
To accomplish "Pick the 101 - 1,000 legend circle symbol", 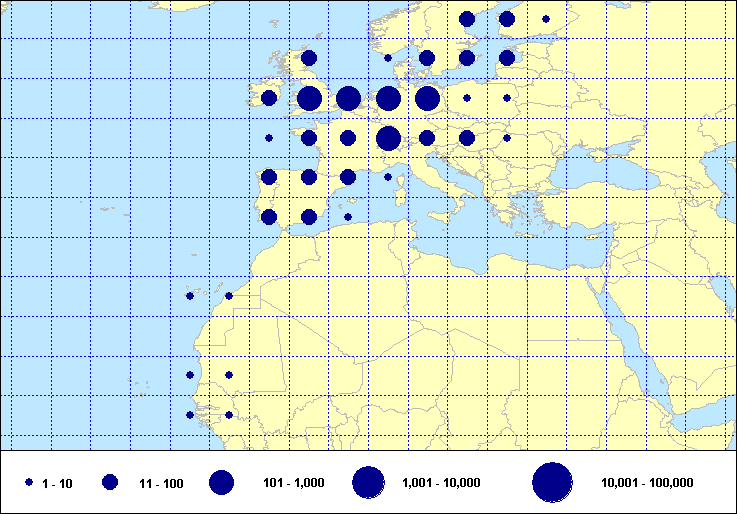I will pos(221,483).
